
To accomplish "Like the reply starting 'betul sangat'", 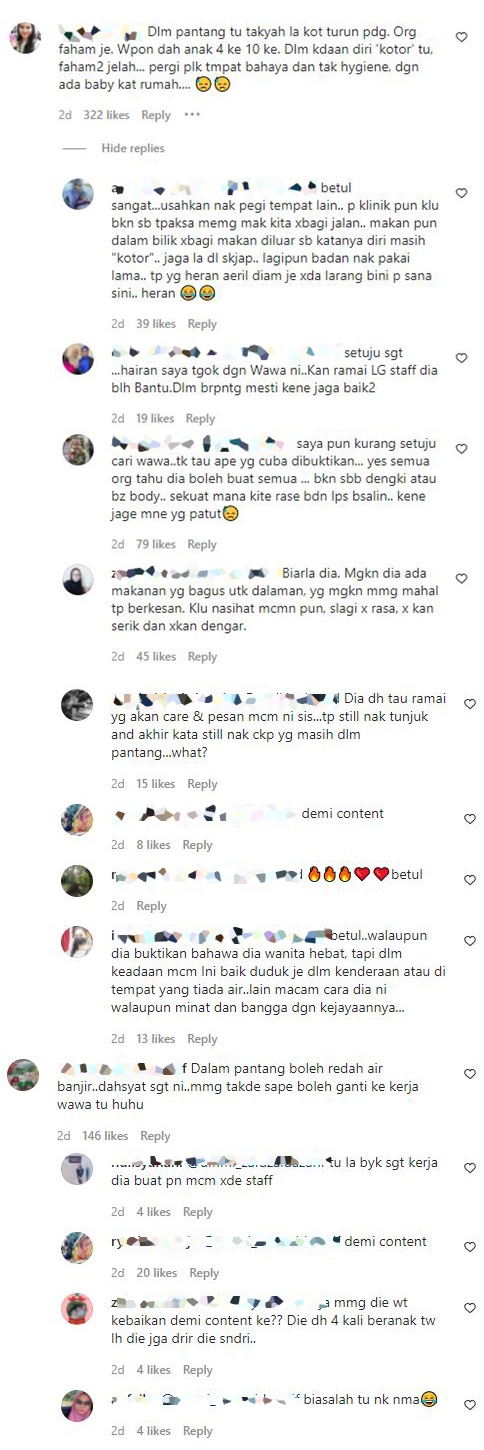I will click(461, 193).
